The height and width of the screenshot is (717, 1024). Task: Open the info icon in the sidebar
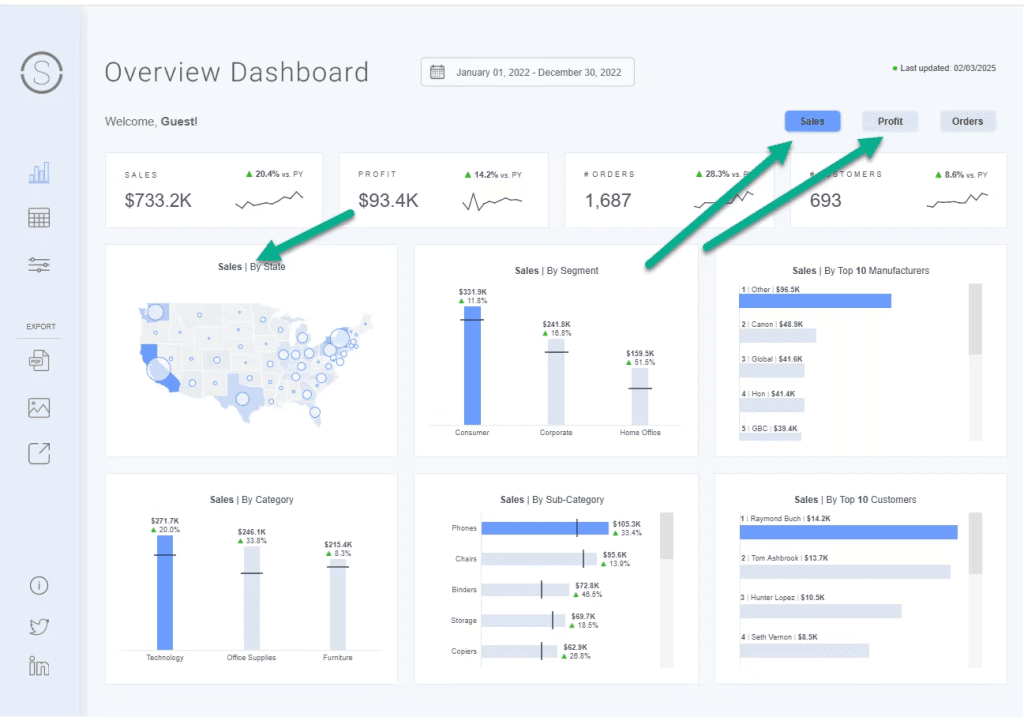[x=39, y=586]
